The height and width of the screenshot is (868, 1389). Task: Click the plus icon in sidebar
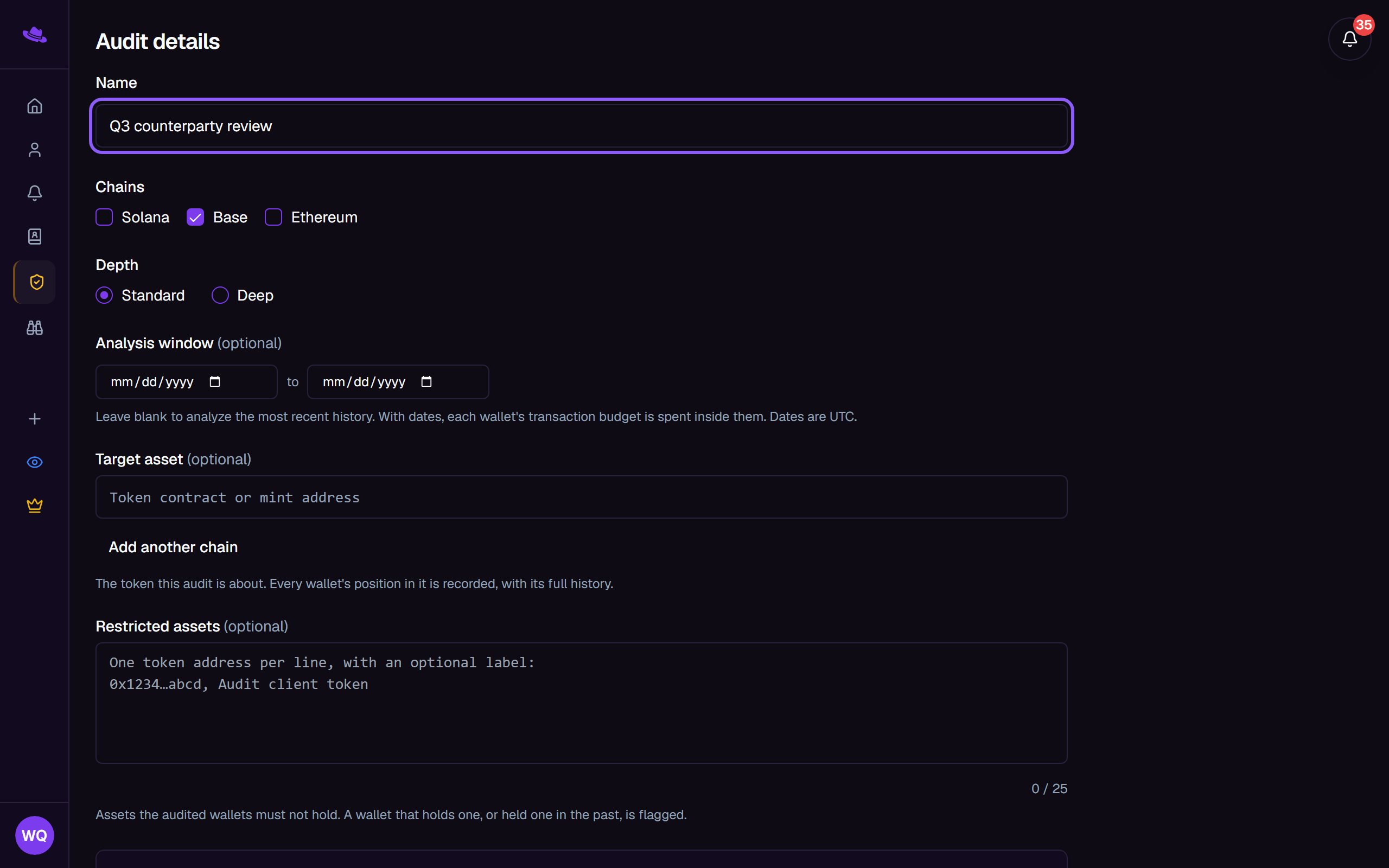coord(34,419)
